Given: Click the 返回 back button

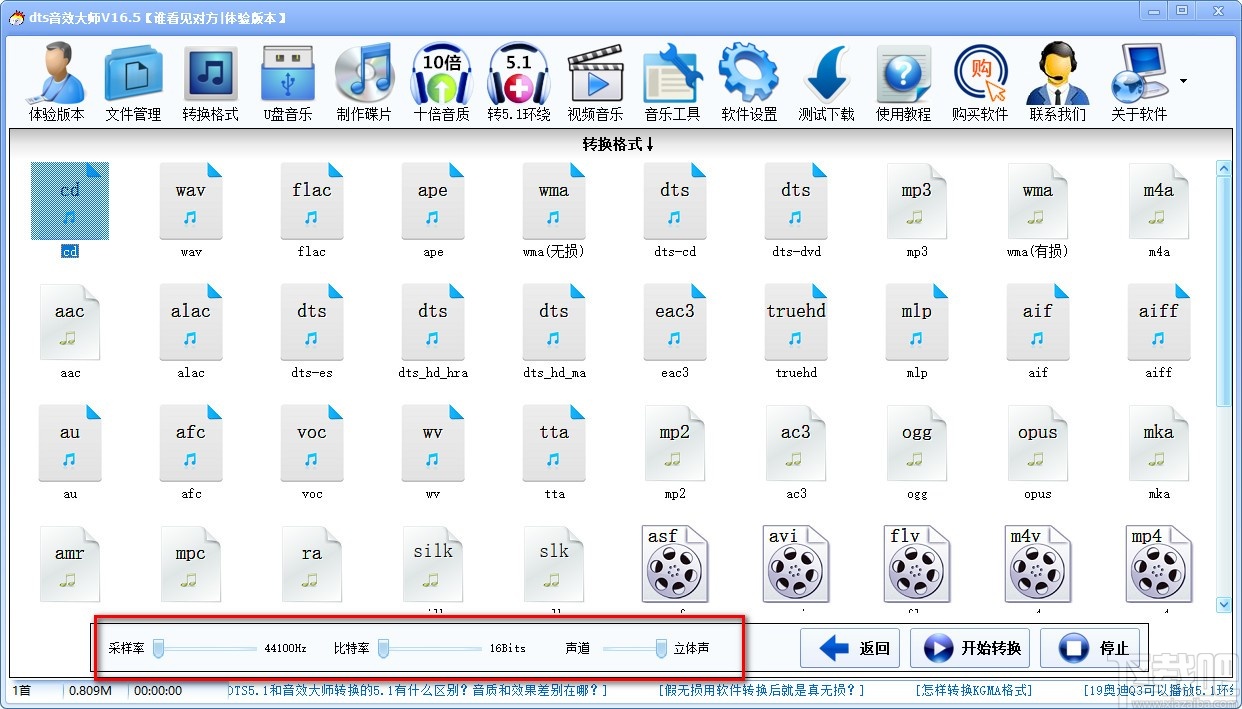Looking at the screenshot, I should coord(849,647).
